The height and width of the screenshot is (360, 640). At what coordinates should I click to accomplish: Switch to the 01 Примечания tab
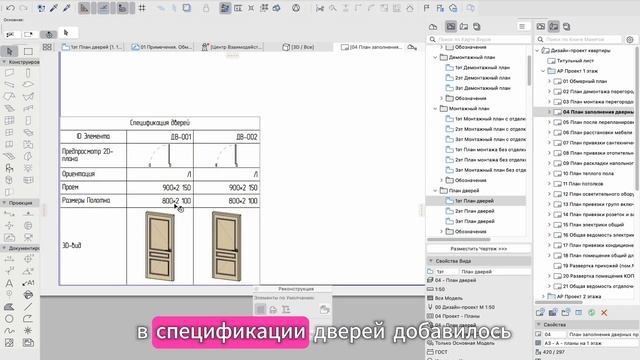click(162, 47)
